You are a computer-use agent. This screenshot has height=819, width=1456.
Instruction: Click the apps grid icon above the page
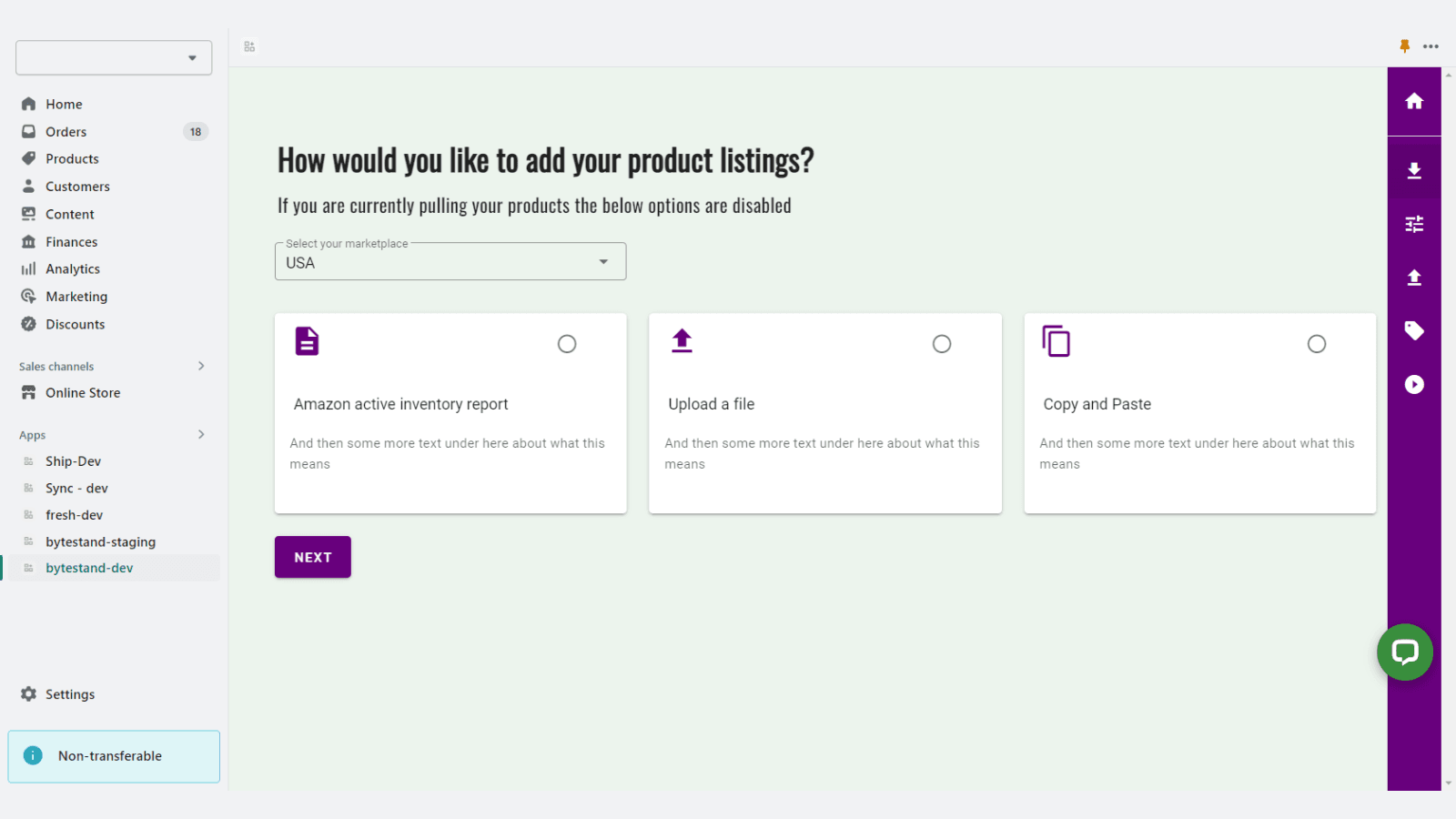coord(248,45)
